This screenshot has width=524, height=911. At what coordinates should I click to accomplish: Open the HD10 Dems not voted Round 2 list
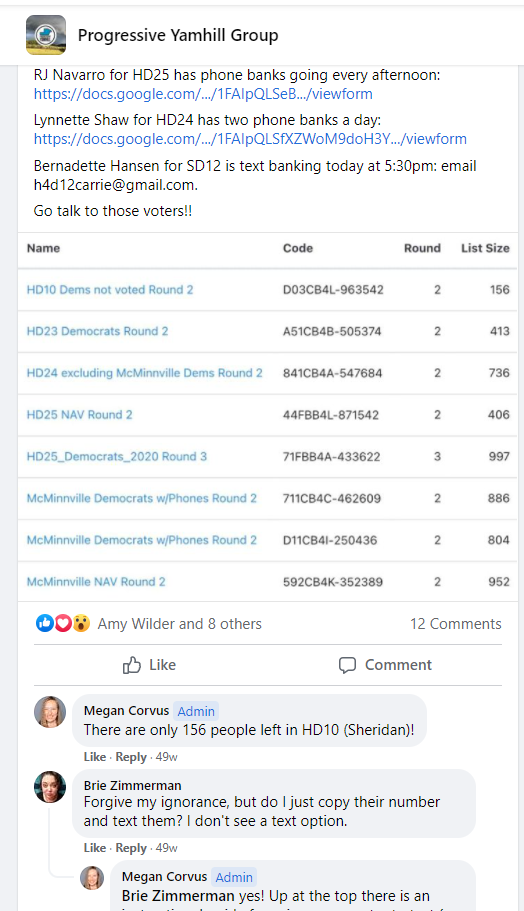110,290
